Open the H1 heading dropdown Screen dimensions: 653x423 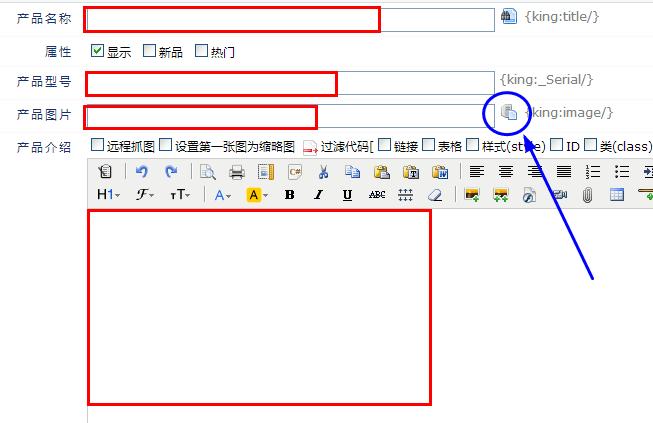coord(108,195)
